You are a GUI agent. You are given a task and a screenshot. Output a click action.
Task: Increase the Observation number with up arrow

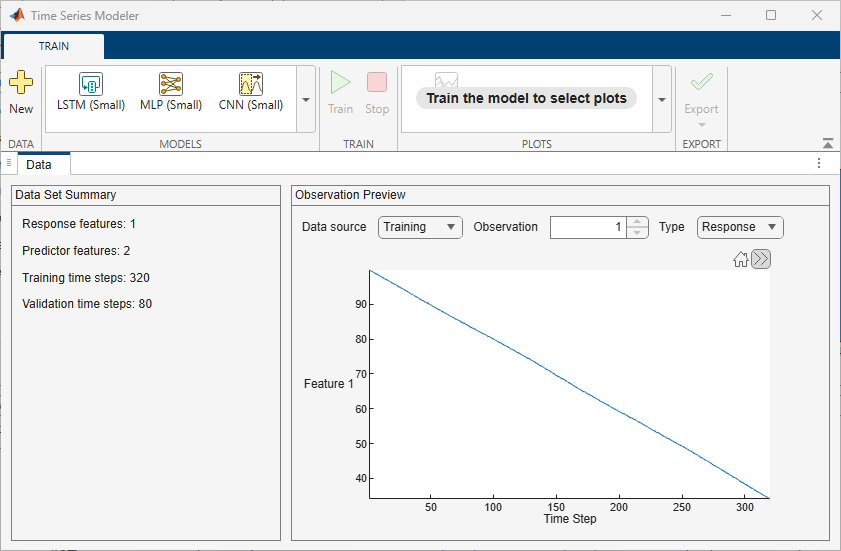[x=638, y=222]
